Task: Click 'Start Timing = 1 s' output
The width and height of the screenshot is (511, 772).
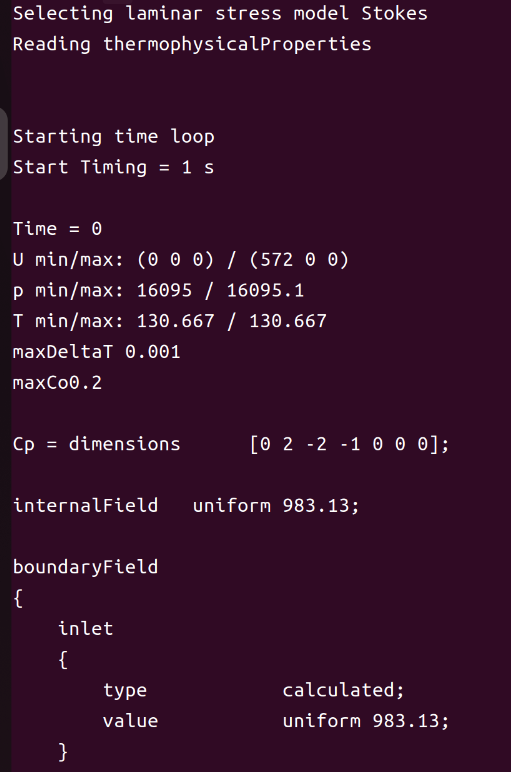Action: coord(113,167)
